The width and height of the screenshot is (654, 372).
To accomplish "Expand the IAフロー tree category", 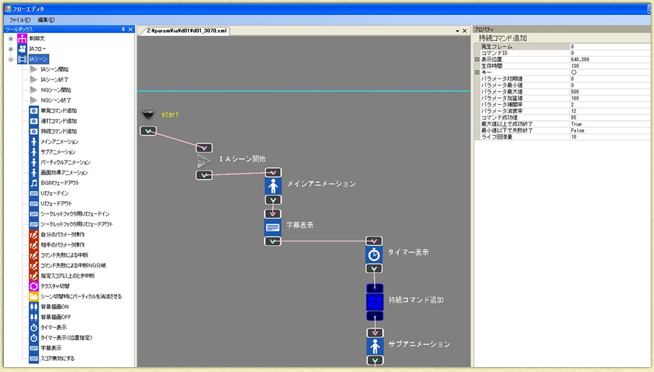I will 11,49.
